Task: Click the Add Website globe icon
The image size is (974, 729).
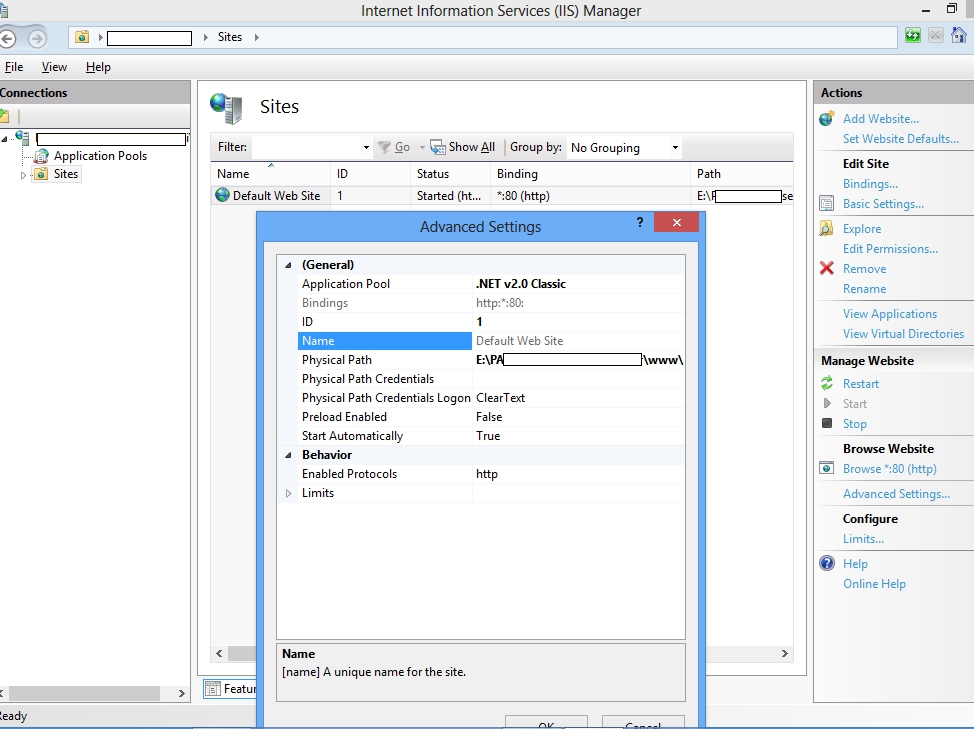Action: coord(826,119)
